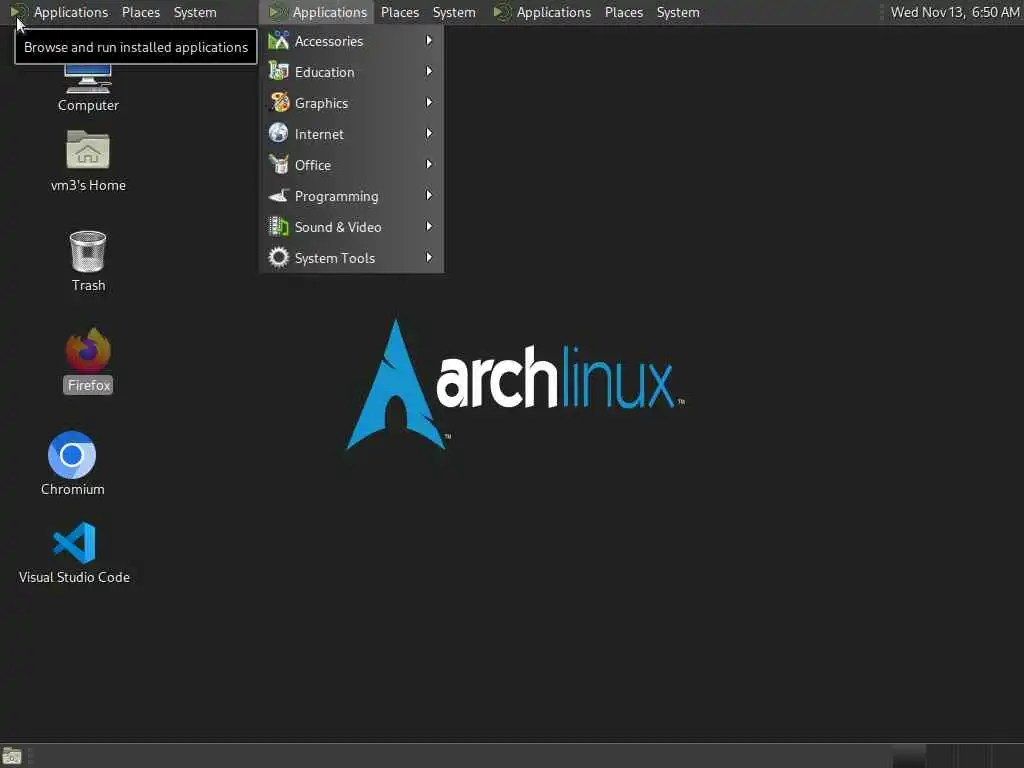Expand the Office submenu arrow
Image resolution: width=1024 pixels, height=768 pixels.
point(429,165)
